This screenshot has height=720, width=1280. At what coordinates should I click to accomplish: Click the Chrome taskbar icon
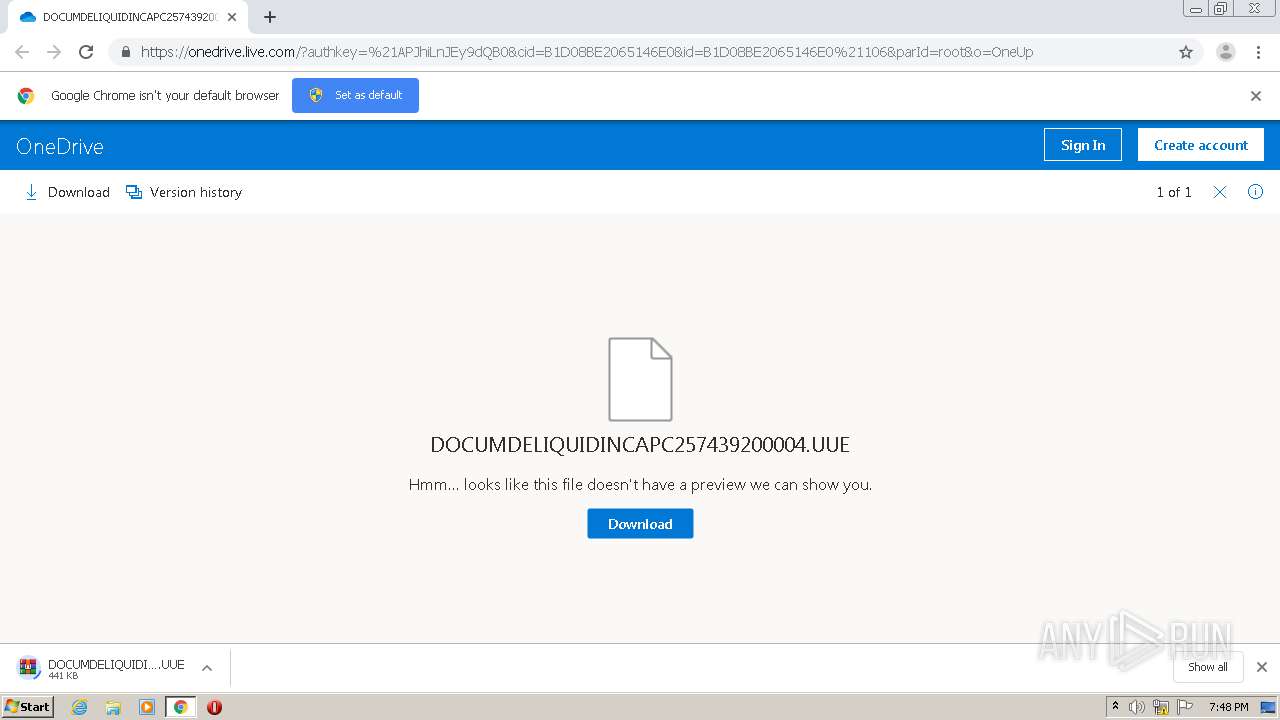tap(180, 707)
